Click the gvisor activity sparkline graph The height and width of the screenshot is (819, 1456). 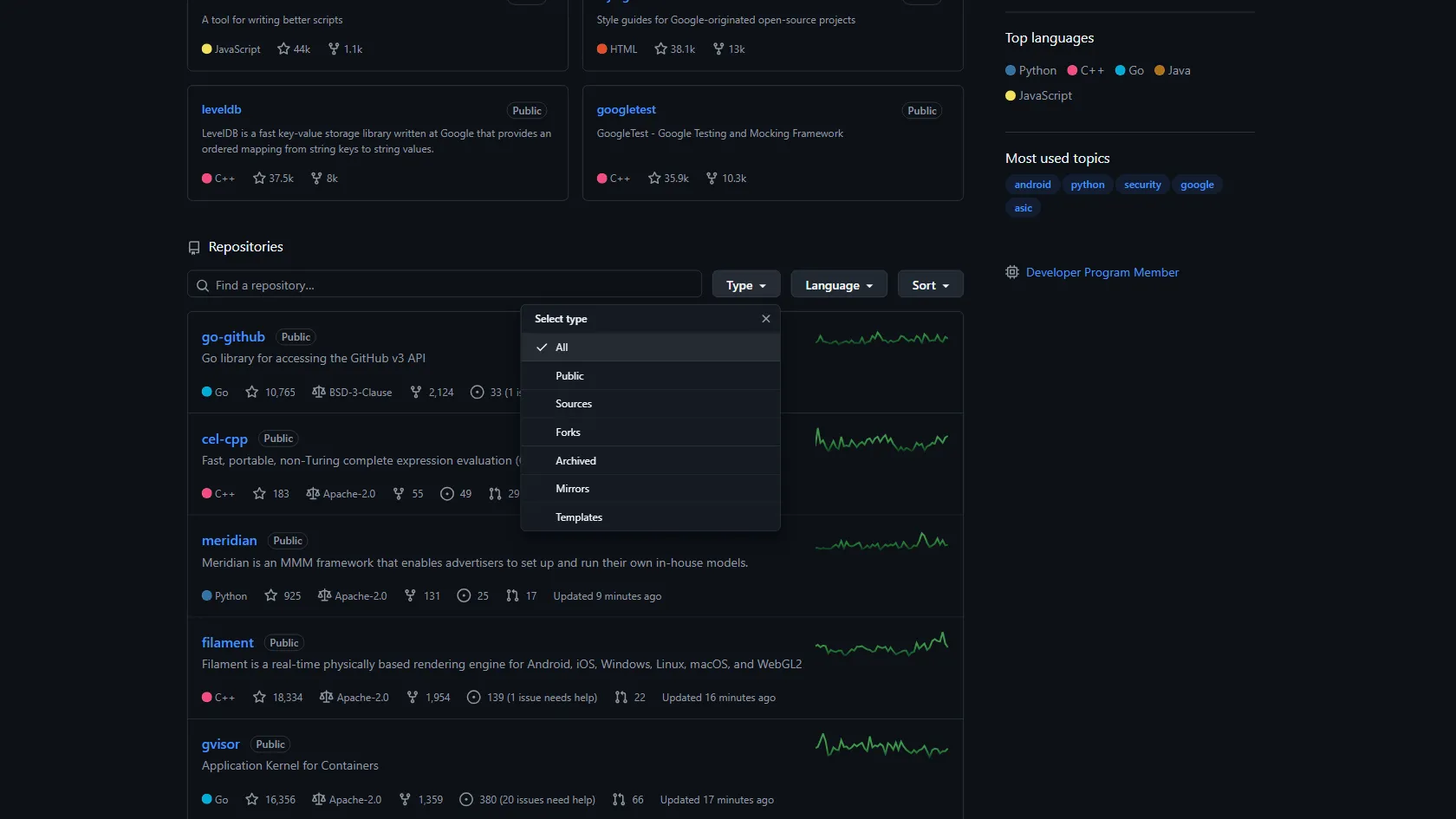pos(881,745)
